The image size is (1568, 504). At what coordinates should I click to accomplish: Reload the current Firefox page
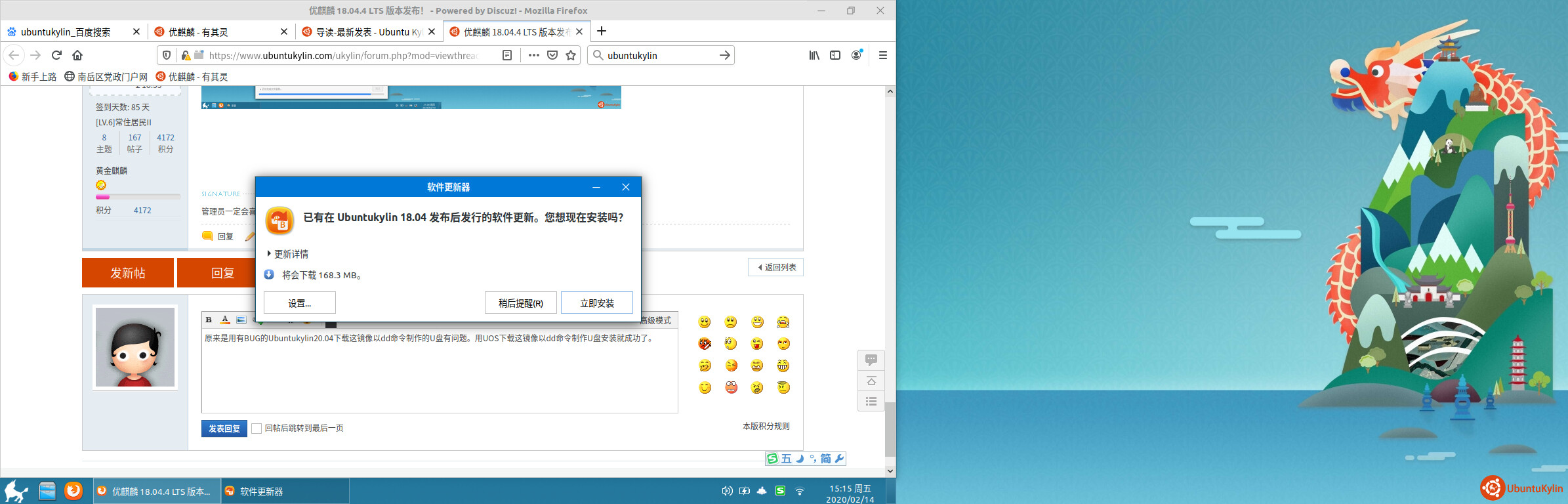point(56,55)
